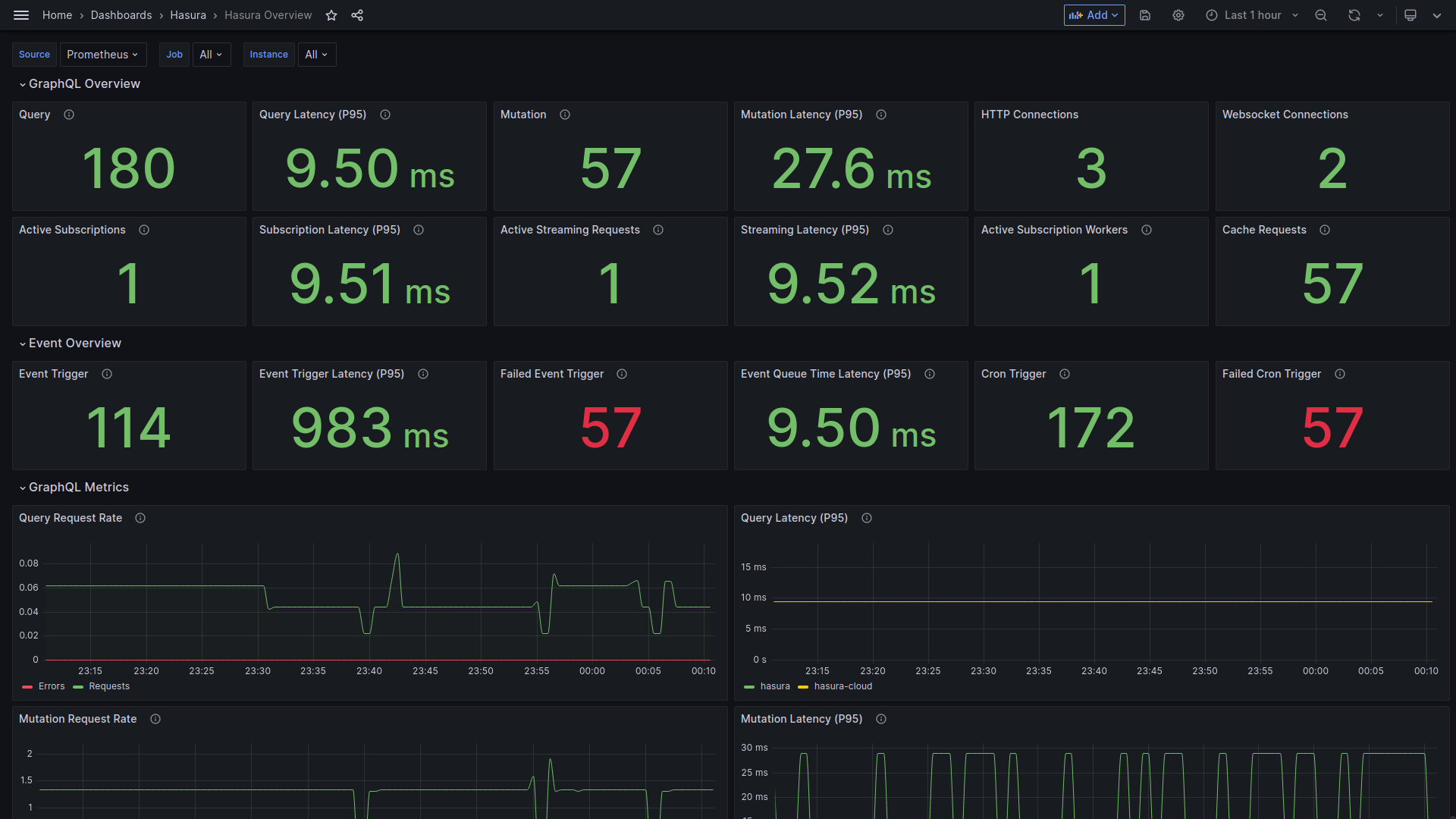Open the Last 1 hour time picker
Screen dimensions: 1456x819
1251,15
